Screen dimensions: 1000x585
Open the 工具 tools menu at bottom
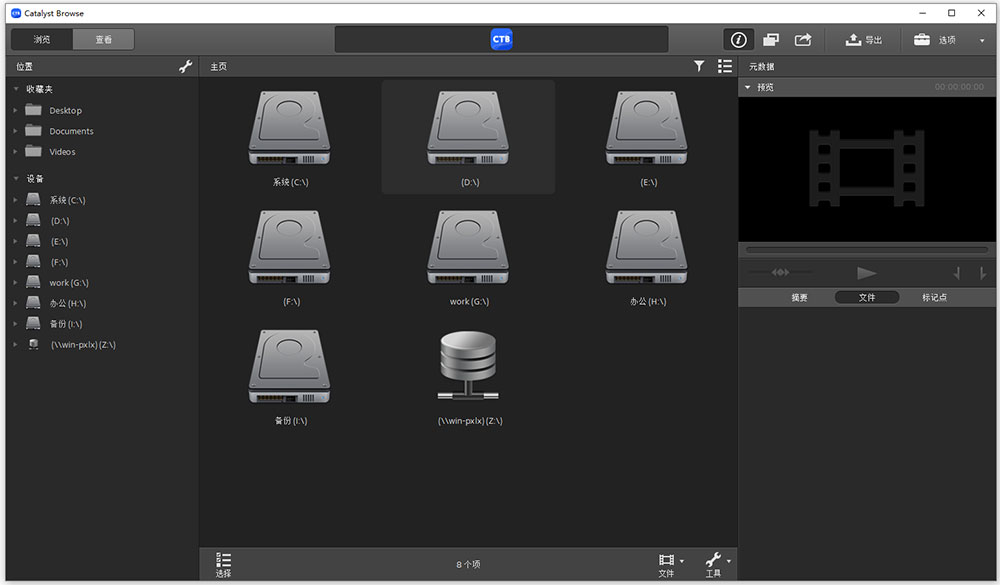717,565
